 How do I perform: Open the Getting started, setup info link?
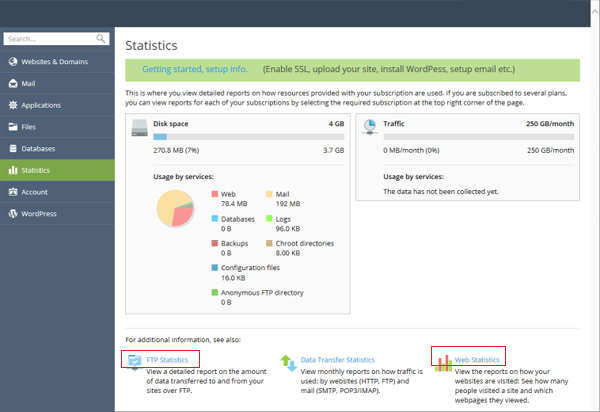pyautogui.click(x=195, y=70)
